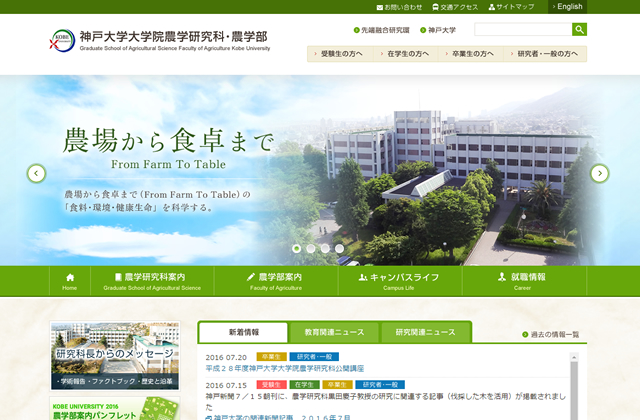Viewport: 640px width, 420px height.
Task: Select the first carousel indicator dot
Action: pos(297,249)
